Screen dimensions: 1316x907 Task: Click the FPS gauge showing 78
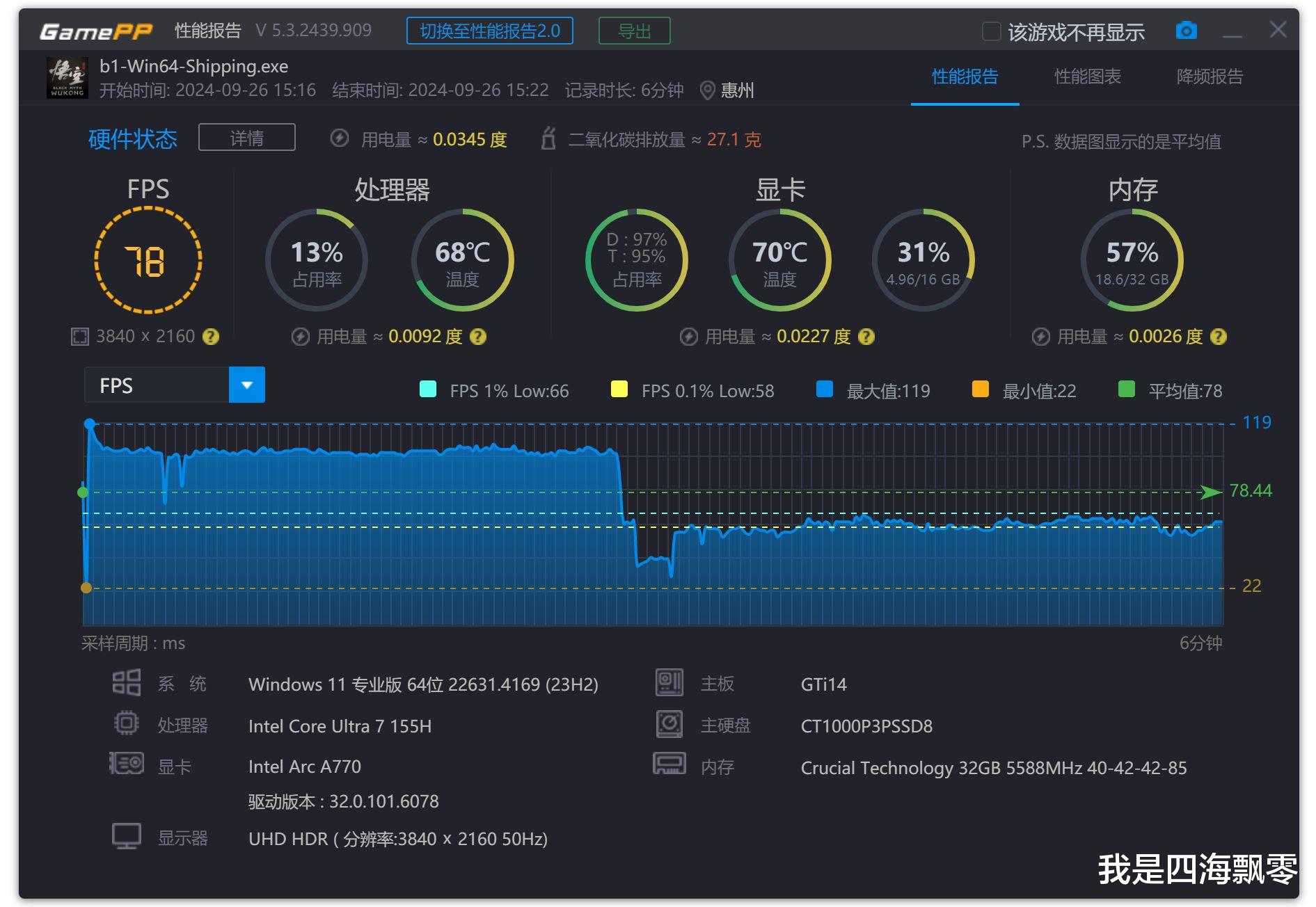tap(148, 260)
